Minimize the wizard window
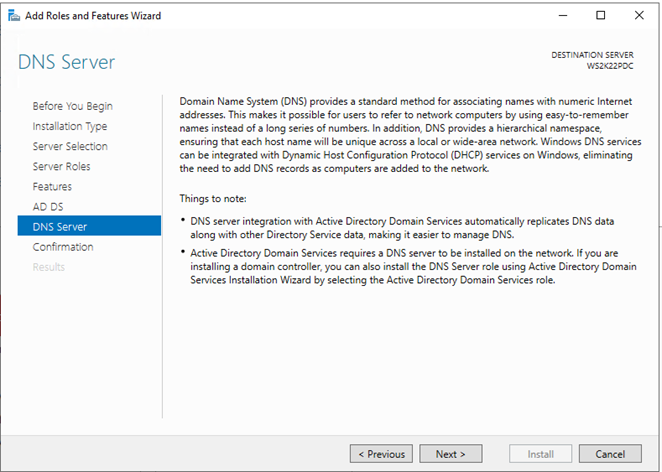This screenshot has width=662, height=472. (563, 16)
